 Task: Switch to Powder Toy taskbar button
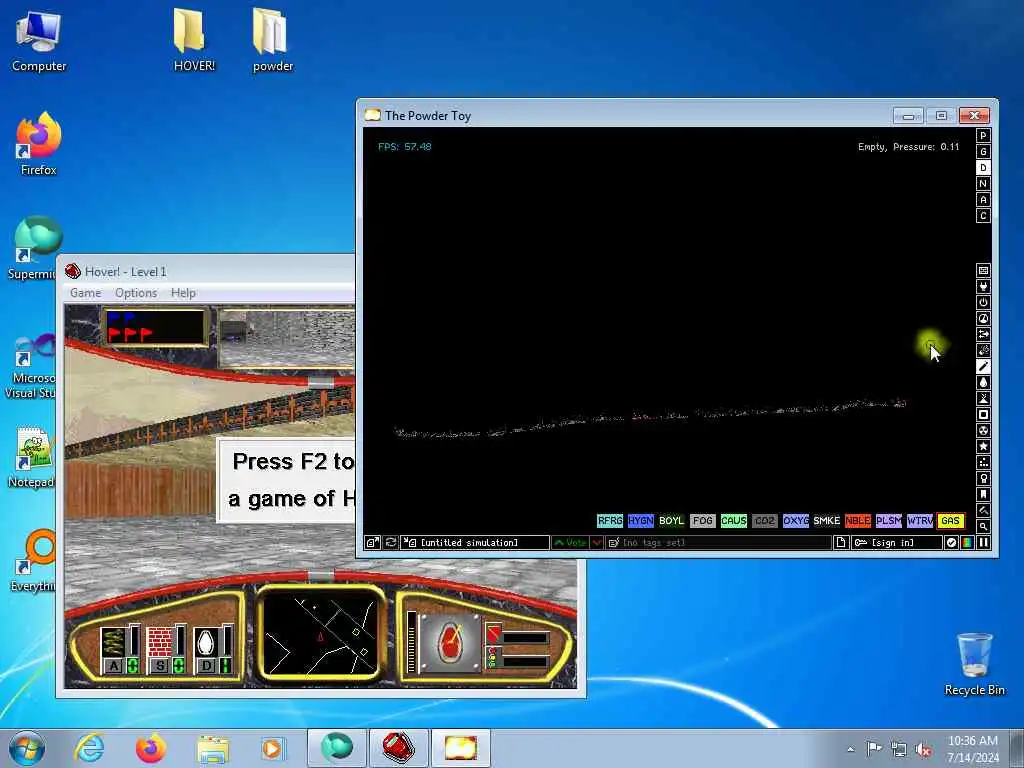460,748
